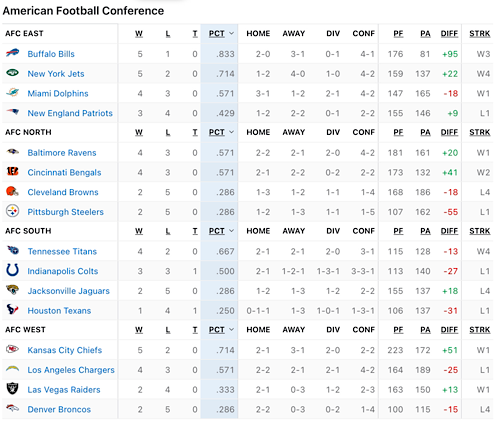Click the Buffalo Bills team logo
Screen dimensions: 500x422
point(13,53)
